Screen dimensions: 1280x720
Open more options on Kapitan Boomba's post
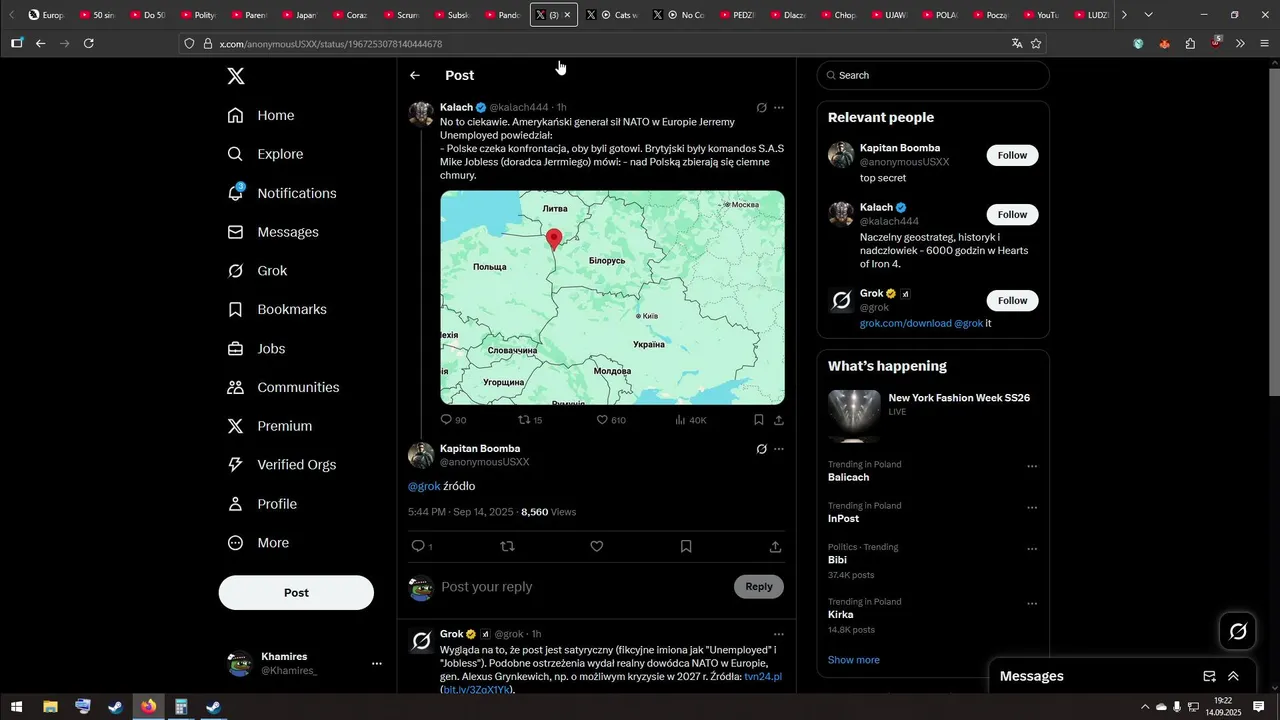[779, 450]
